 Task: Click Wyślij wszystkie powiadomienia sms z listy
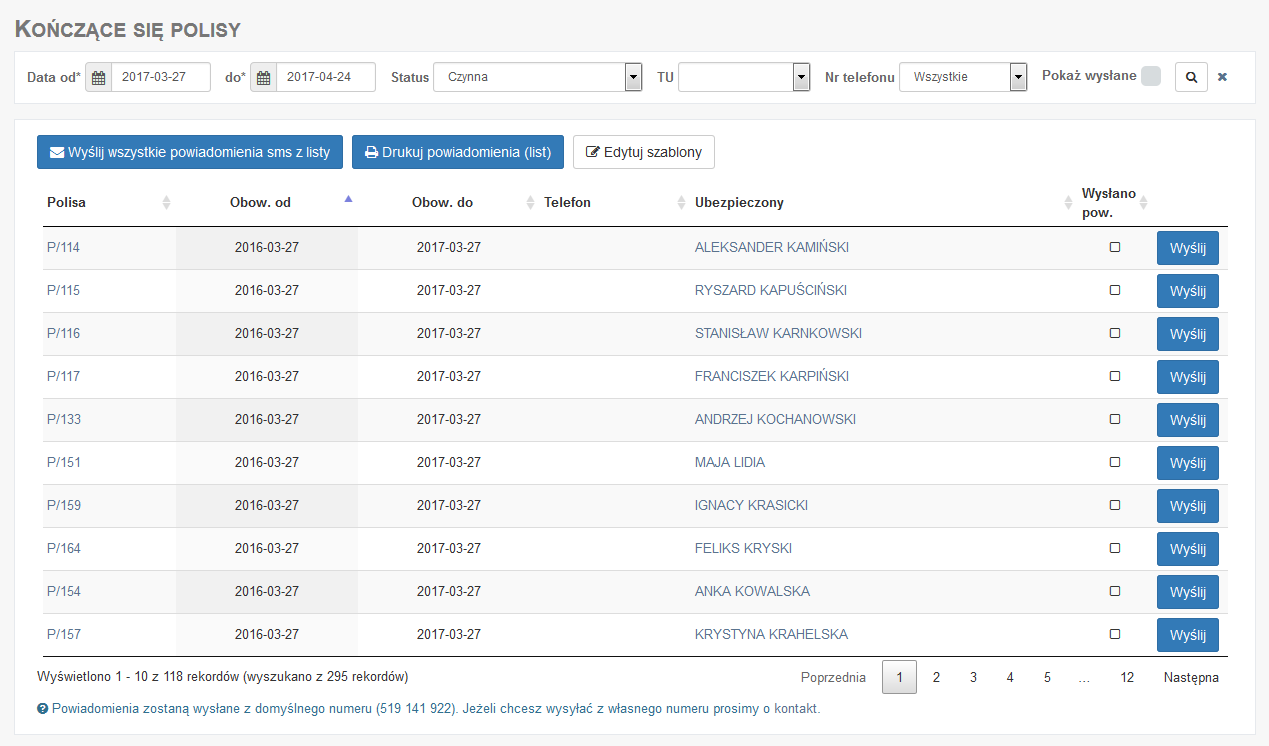[x=190, y=152]
